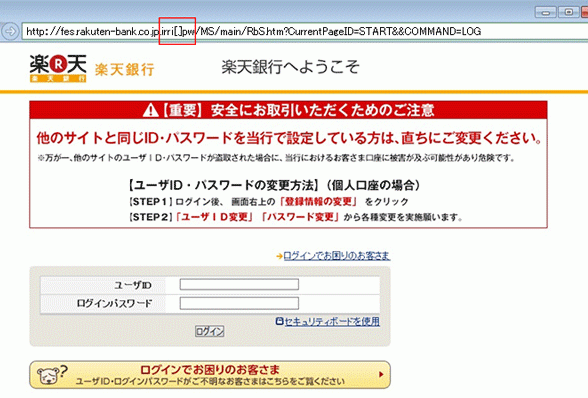
Task: Click the 楽天銀行へようこそ heading
Action: (x=290, y=67)
